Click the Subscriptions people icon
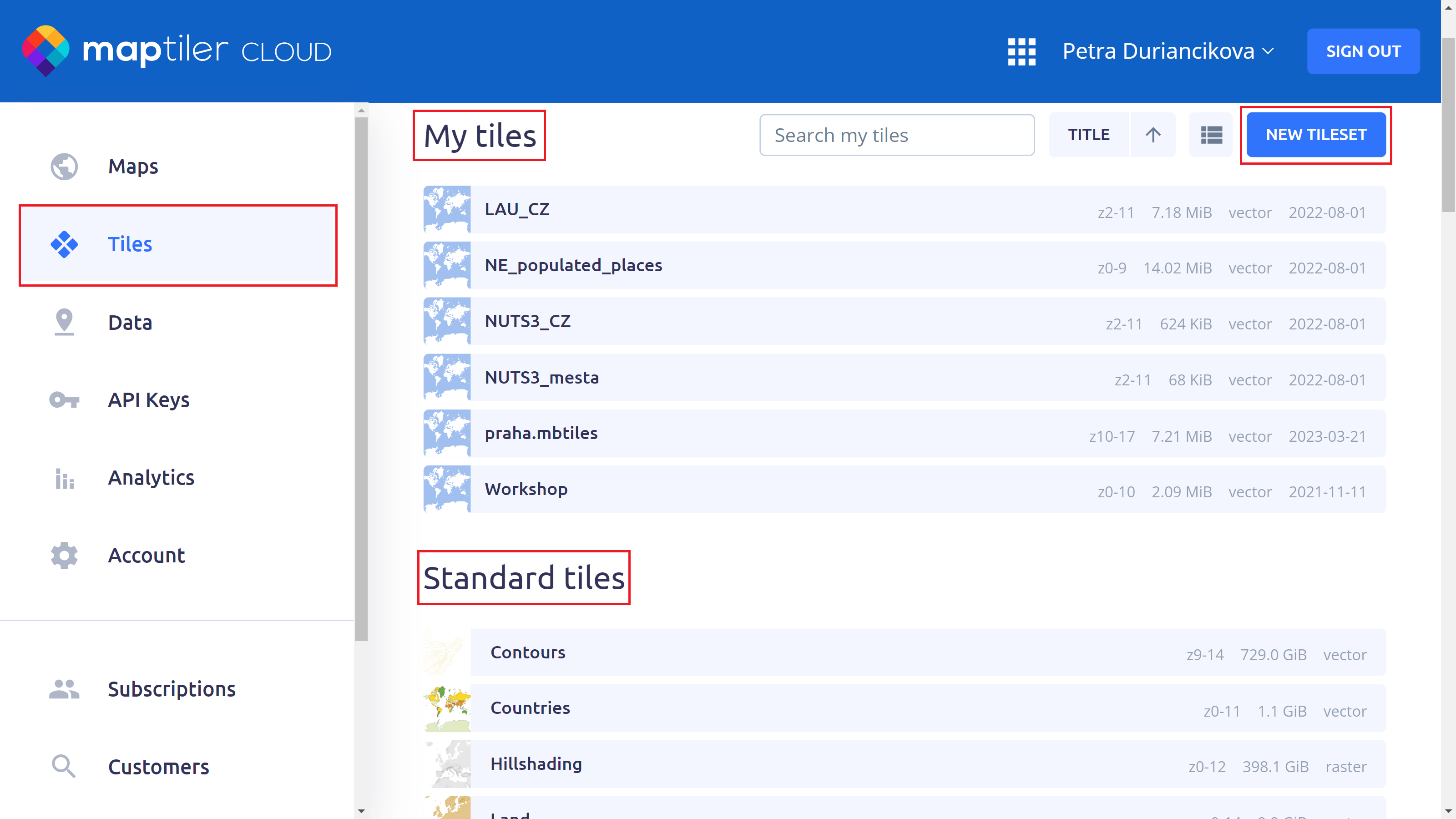Viewport: 1456px width, 819px height. pos(64,689)
